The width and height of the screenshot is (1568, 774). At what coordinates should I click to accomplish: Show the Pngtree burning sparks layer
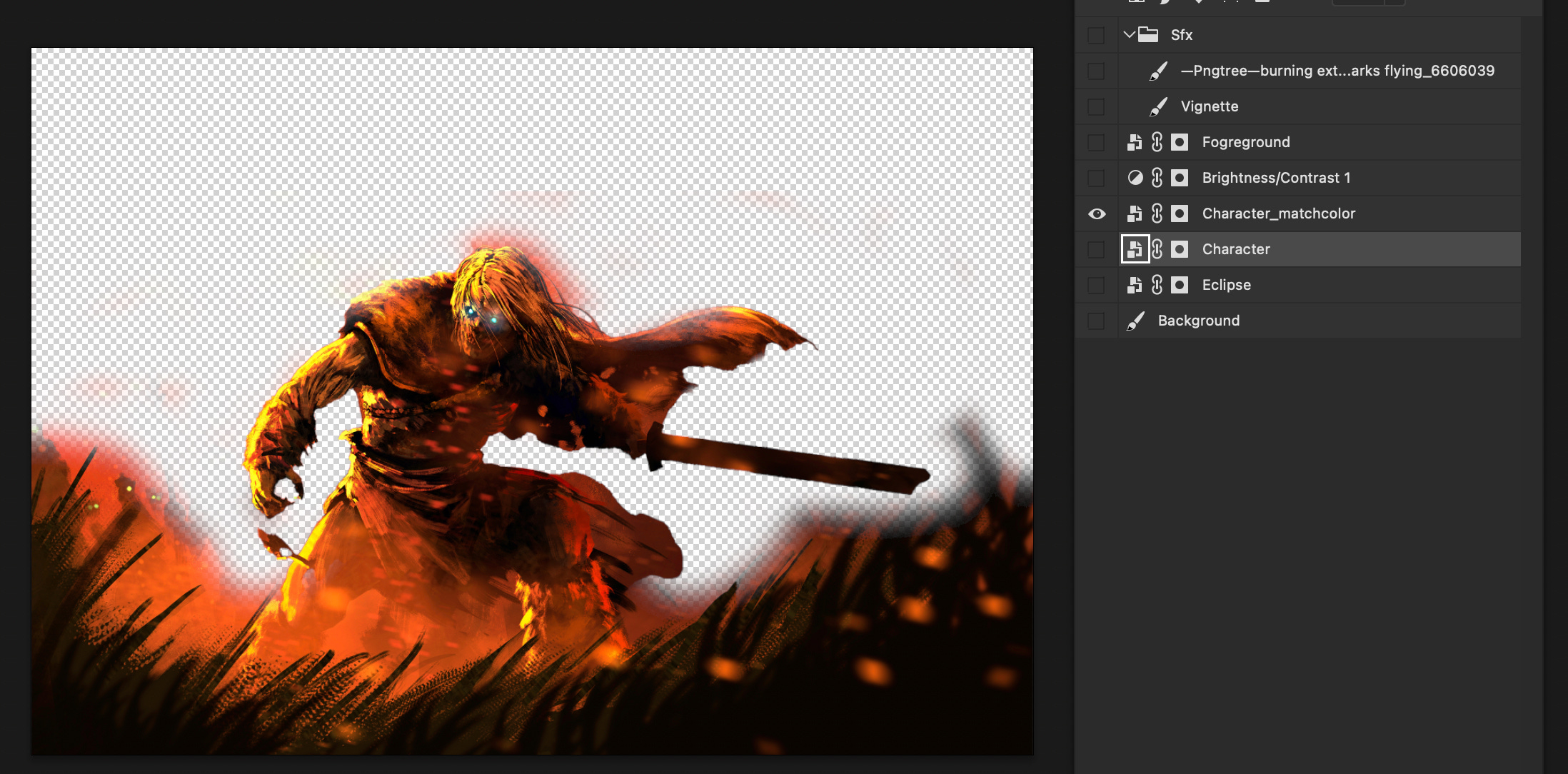[1096, 71]
